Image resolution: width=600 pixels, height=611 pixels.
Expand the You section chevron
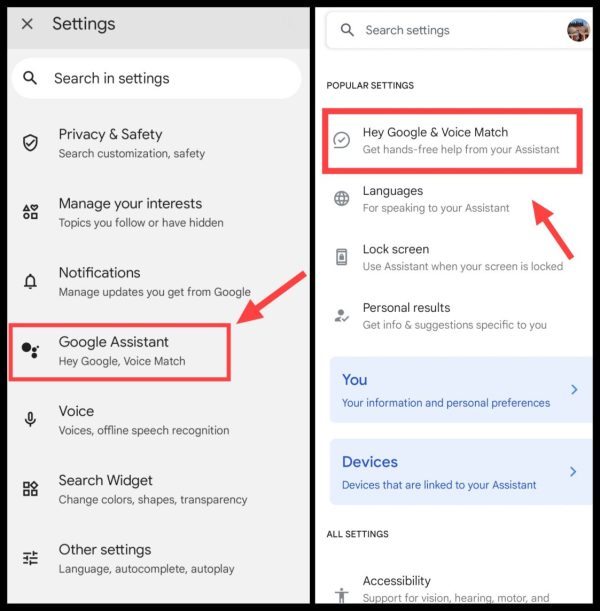tap(574, 389)
